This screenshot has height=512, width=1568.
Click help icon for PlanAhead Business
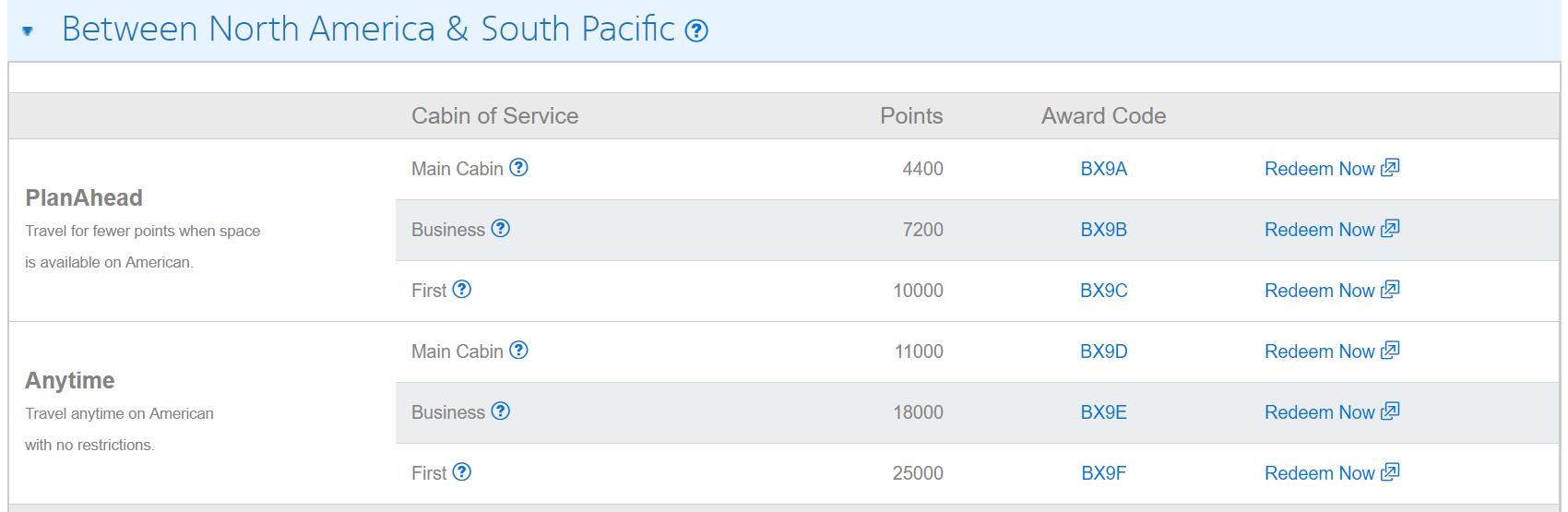coord(500,229)
